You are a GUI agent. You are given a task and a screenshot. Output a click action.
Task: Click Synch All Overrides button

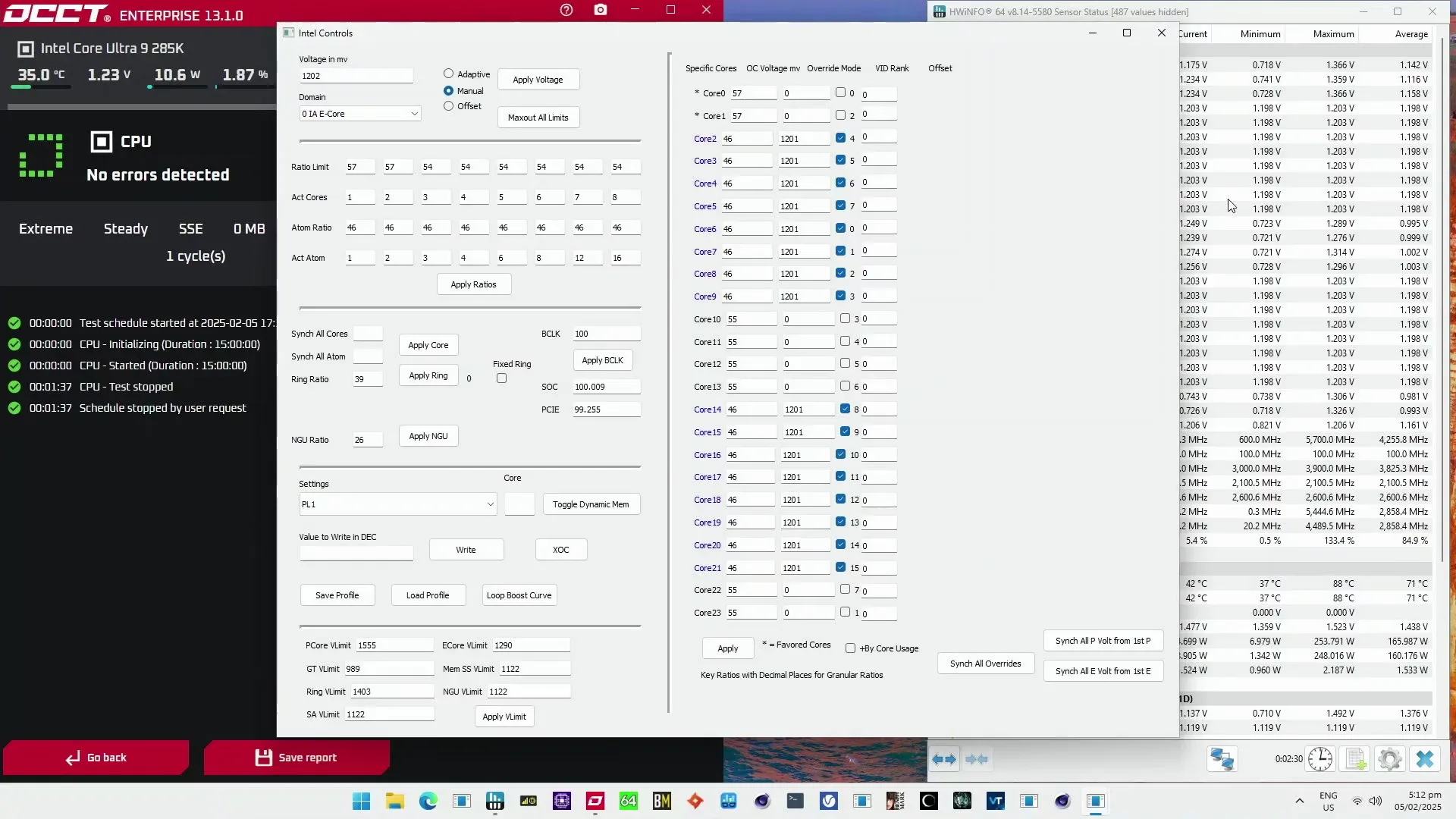[x=985, y=664]
